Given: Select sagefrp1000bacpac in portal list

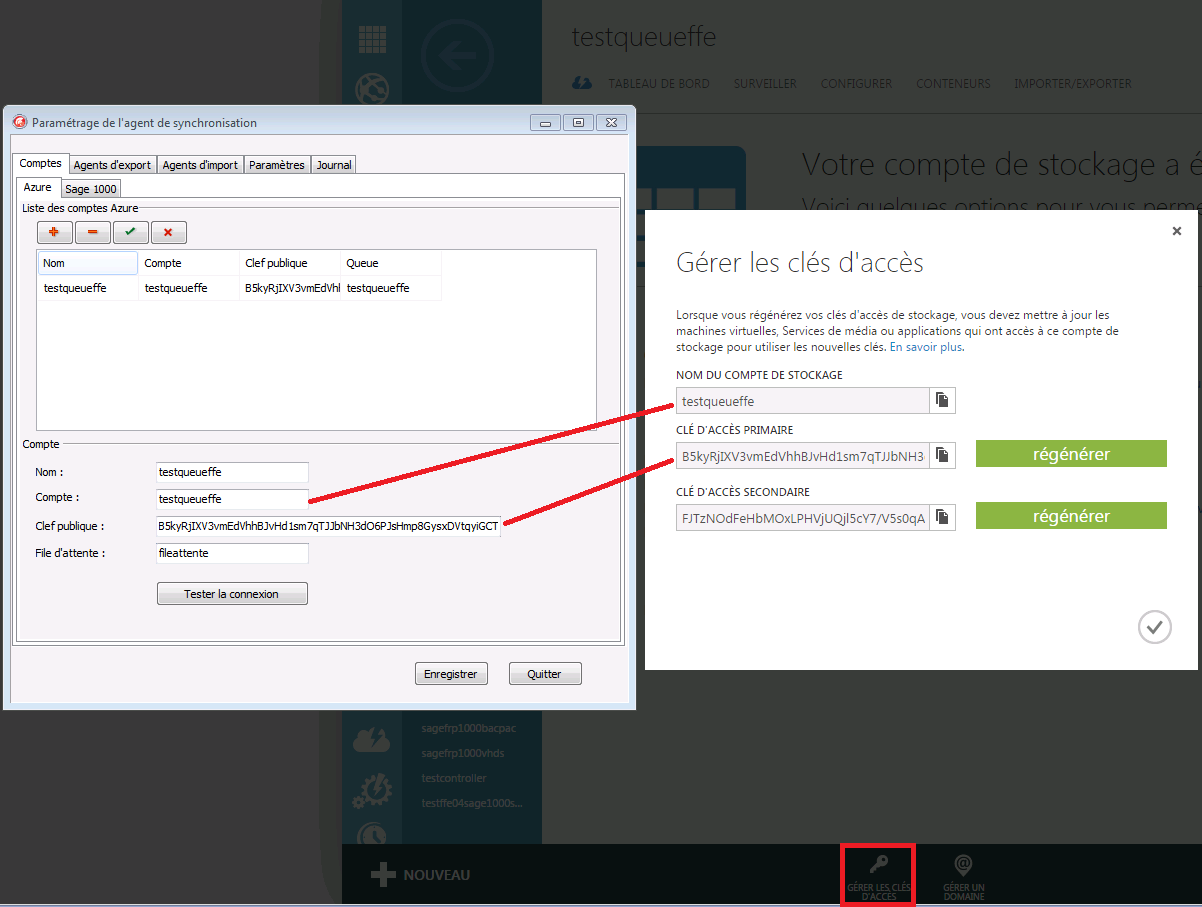Looking at the screenshot, I should coord(468,729).
